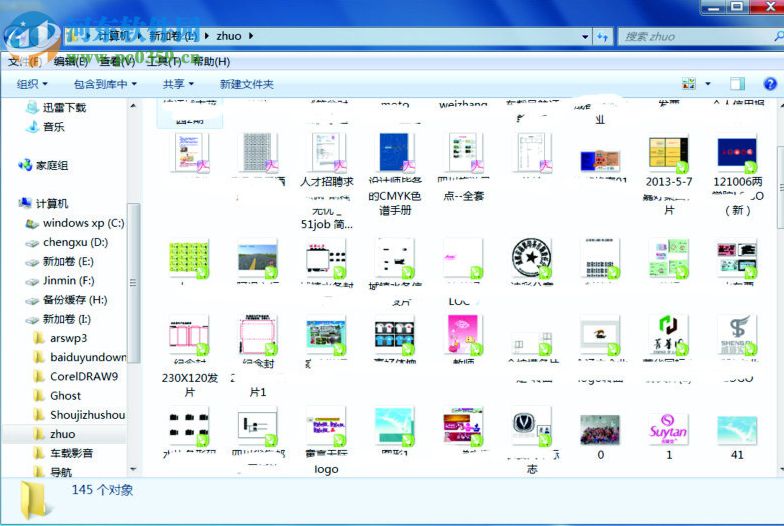Click the search zhuo input field
The height and width of the screenshot is (526, 784).
700,36
